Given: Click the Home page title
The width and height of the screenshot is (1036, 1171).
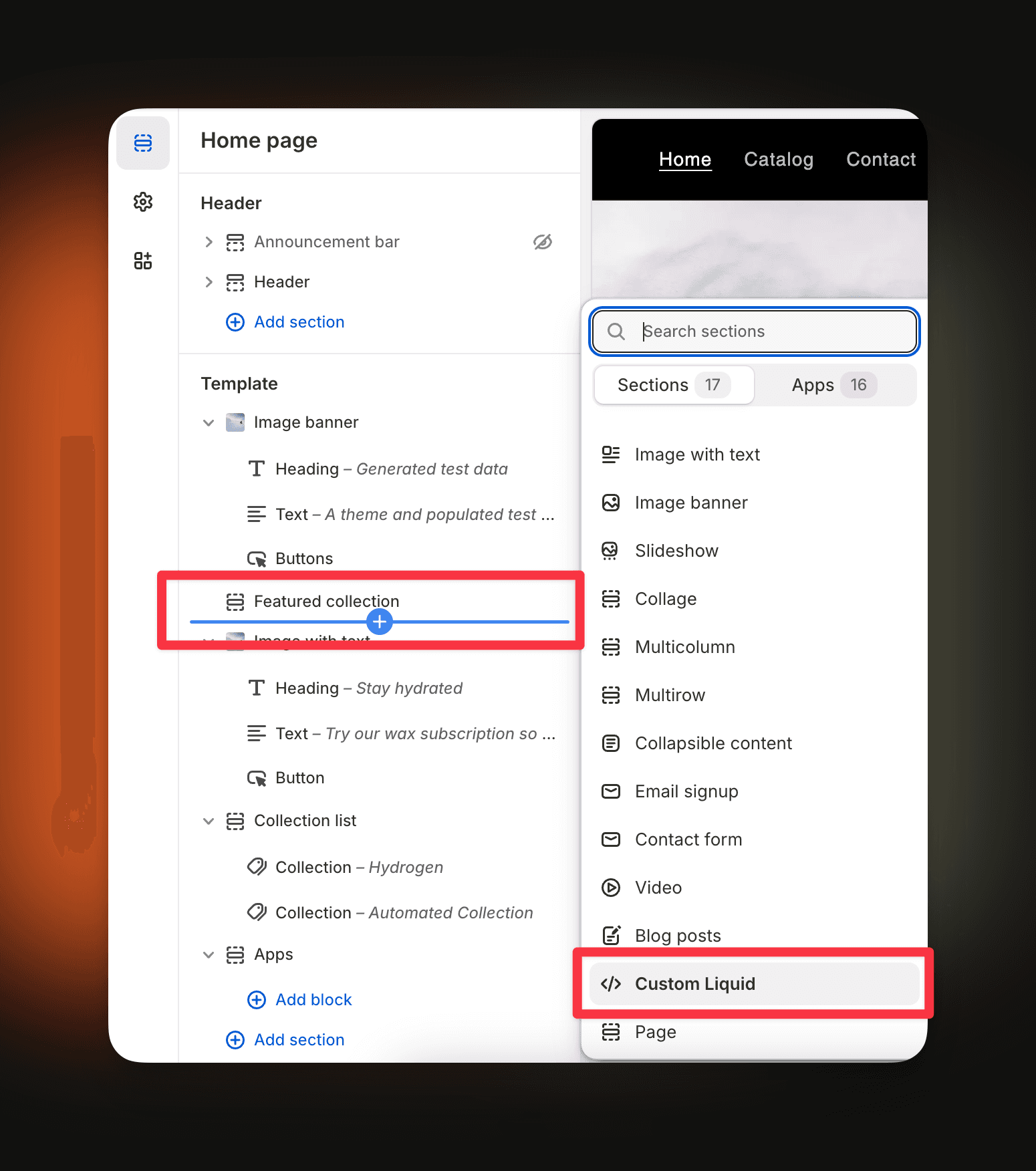Looking at the screenshot, I should [x=259, y=141].
